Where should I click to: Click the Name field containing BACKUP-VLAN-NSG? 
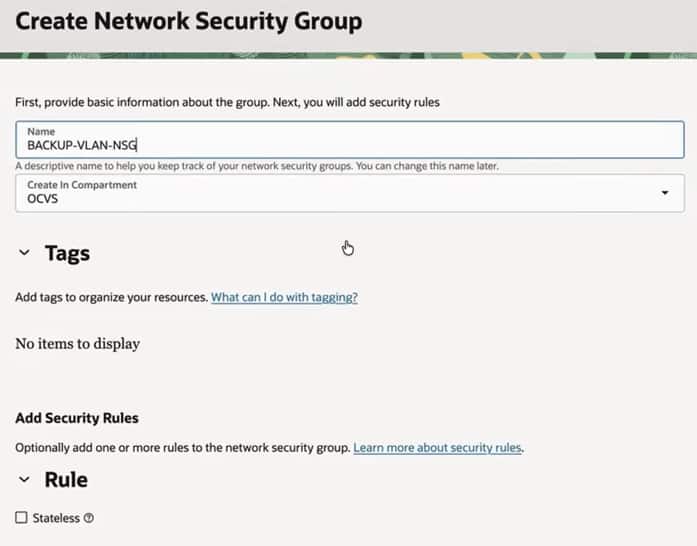tap(350, 140)
